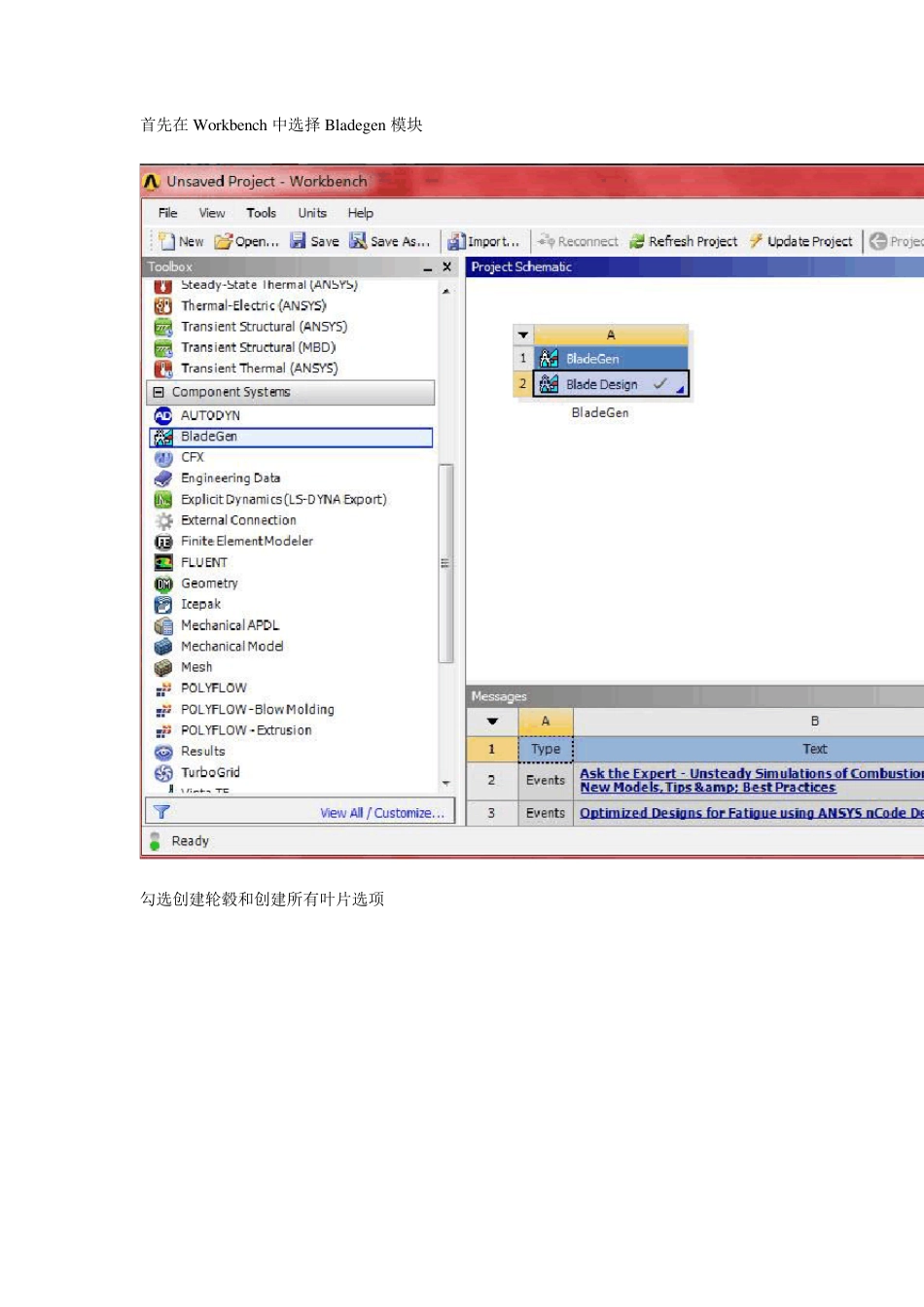Select the BladeGen icon in Toolbox
Image resolution: width=924 pixels, height=1307 pixels.
163,437
